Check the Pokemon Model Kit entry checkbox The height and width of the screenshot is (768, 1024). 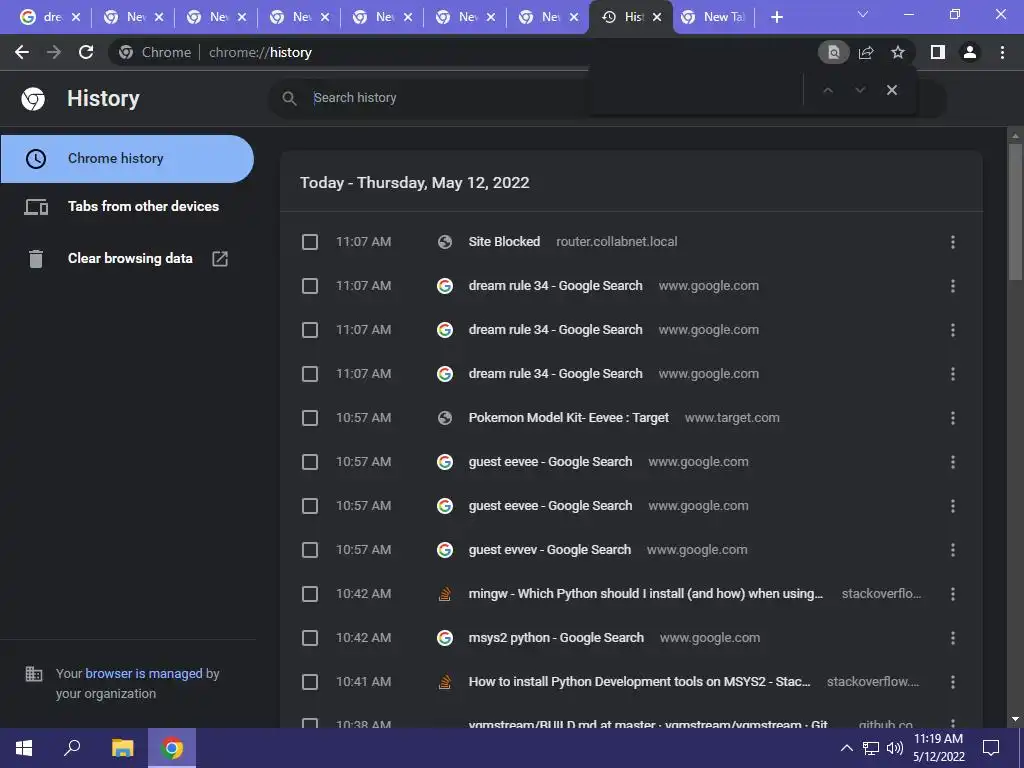310,418
